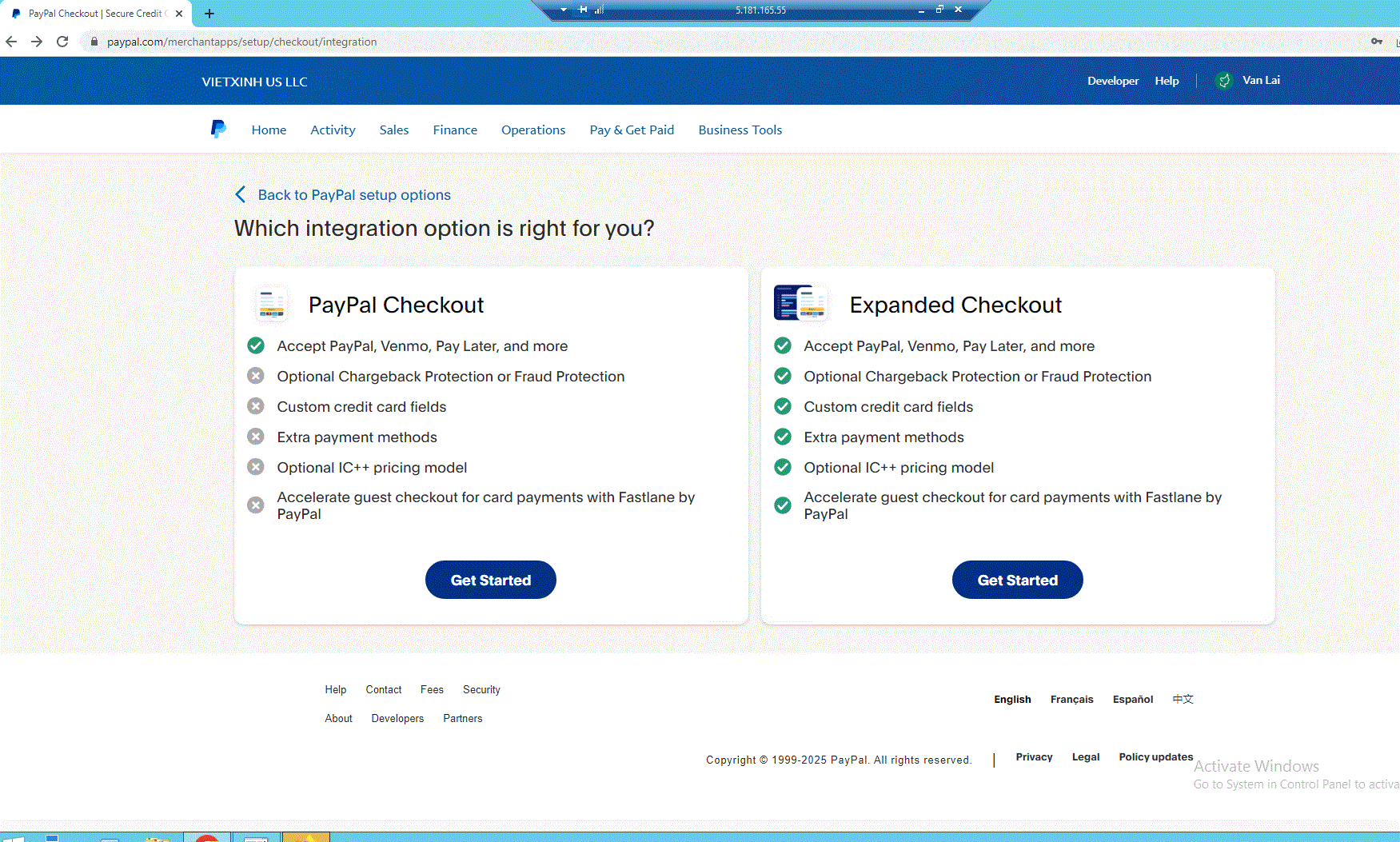
Task: Go back with browser back arrow
Action: tap(11, 42)
